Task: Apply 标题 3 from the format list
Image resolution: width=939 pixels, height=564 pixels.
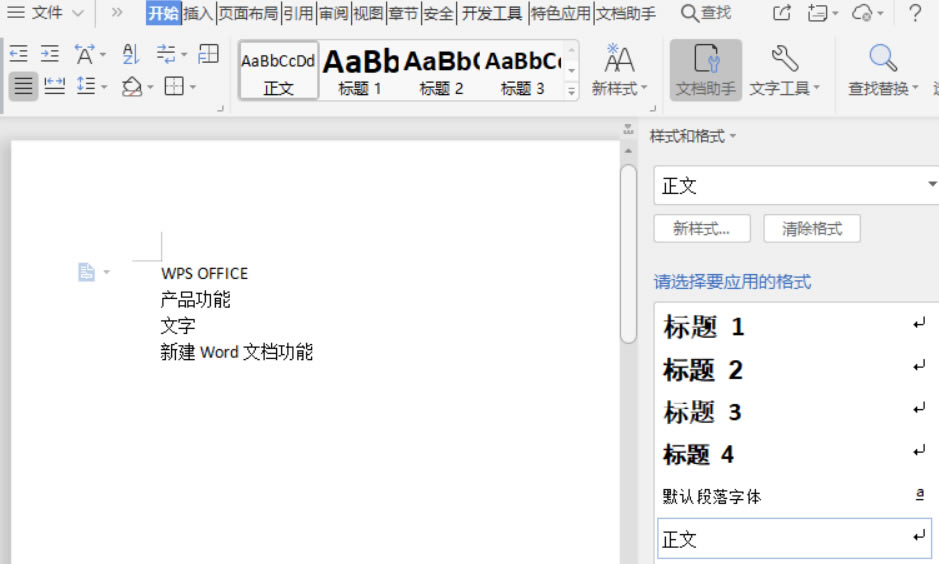Action: pos(794,412)
